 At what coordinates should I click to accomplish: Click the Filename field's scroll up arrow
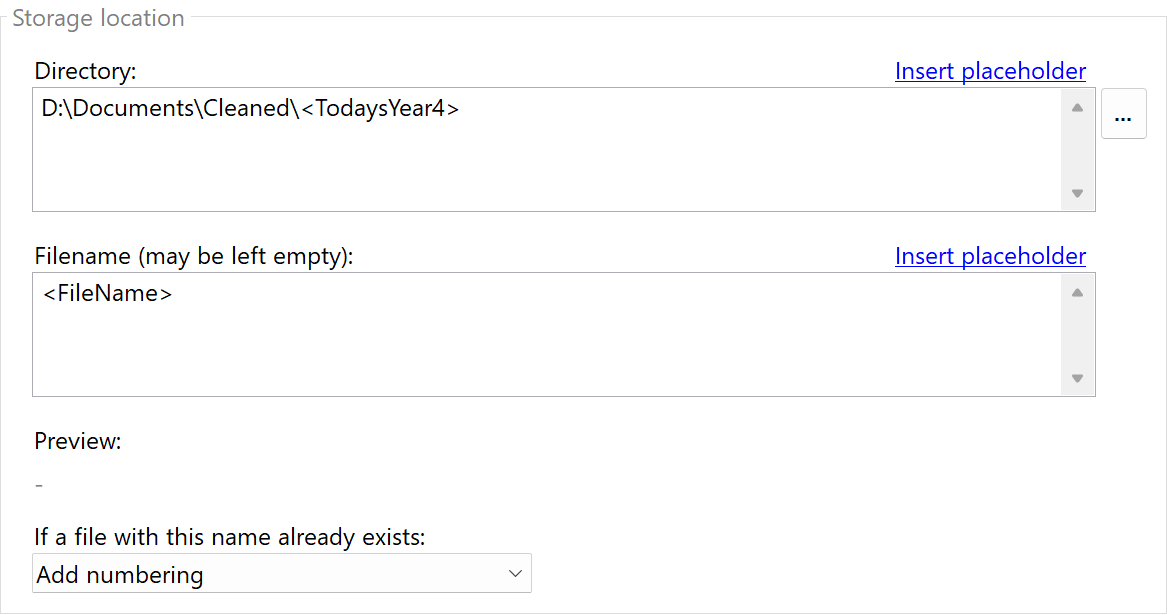1077,292
